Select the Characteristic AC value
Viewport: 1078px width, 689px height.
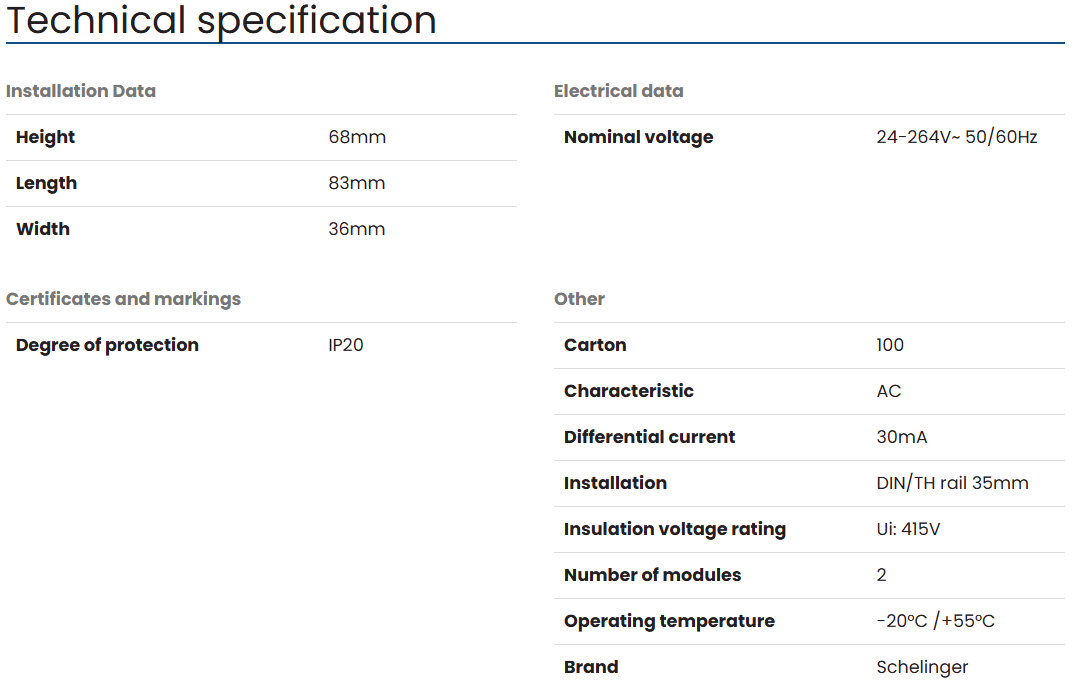[888, 391]
